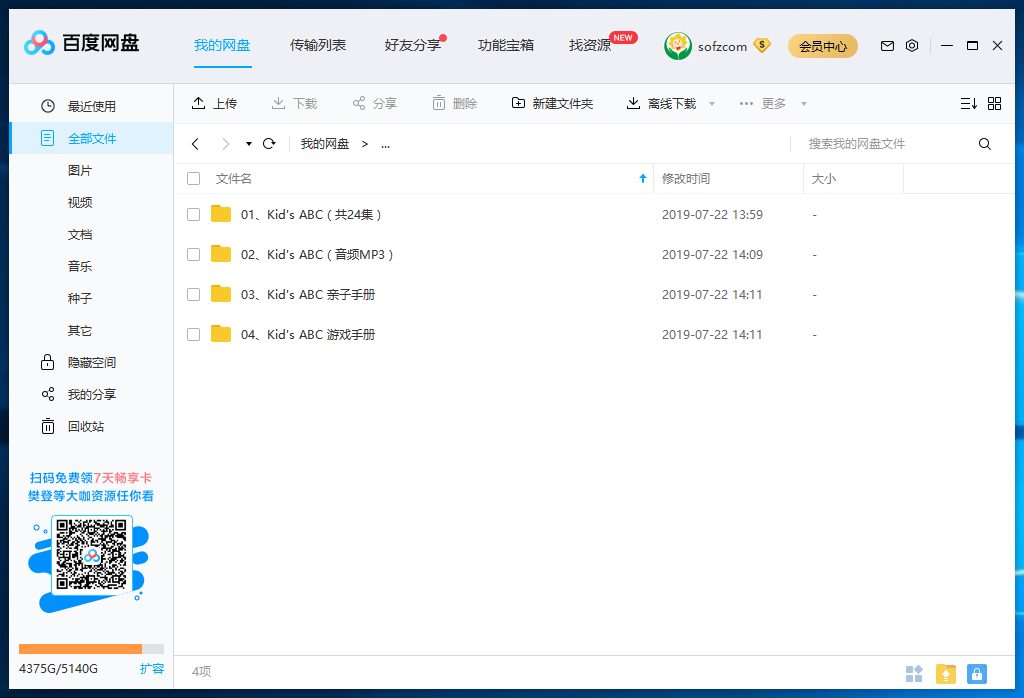Switch to 我的网盘 tab
The image size is (1024, 698).
tap(222, 45)
